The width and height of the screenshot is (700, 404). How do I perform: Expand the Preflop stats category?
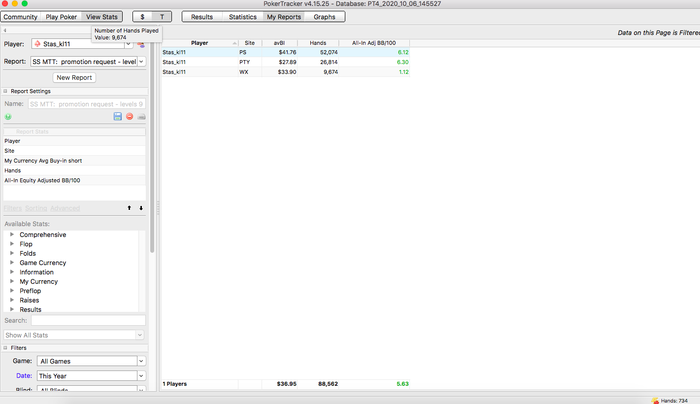[x=12, y=291]
